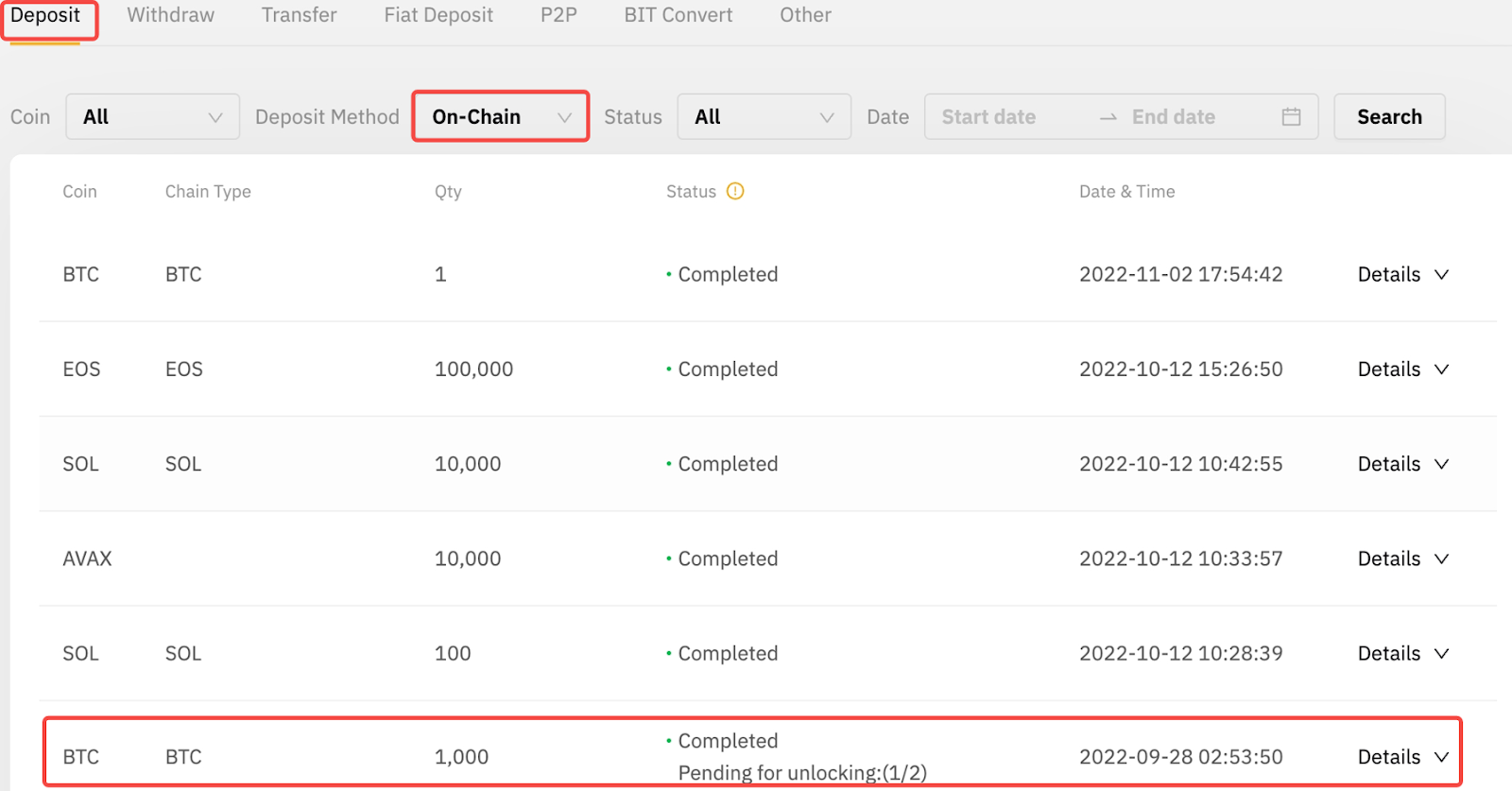Expand Details for the SOL 100 deposit
Screen dimensions: 1512x791
point(1402,653)
